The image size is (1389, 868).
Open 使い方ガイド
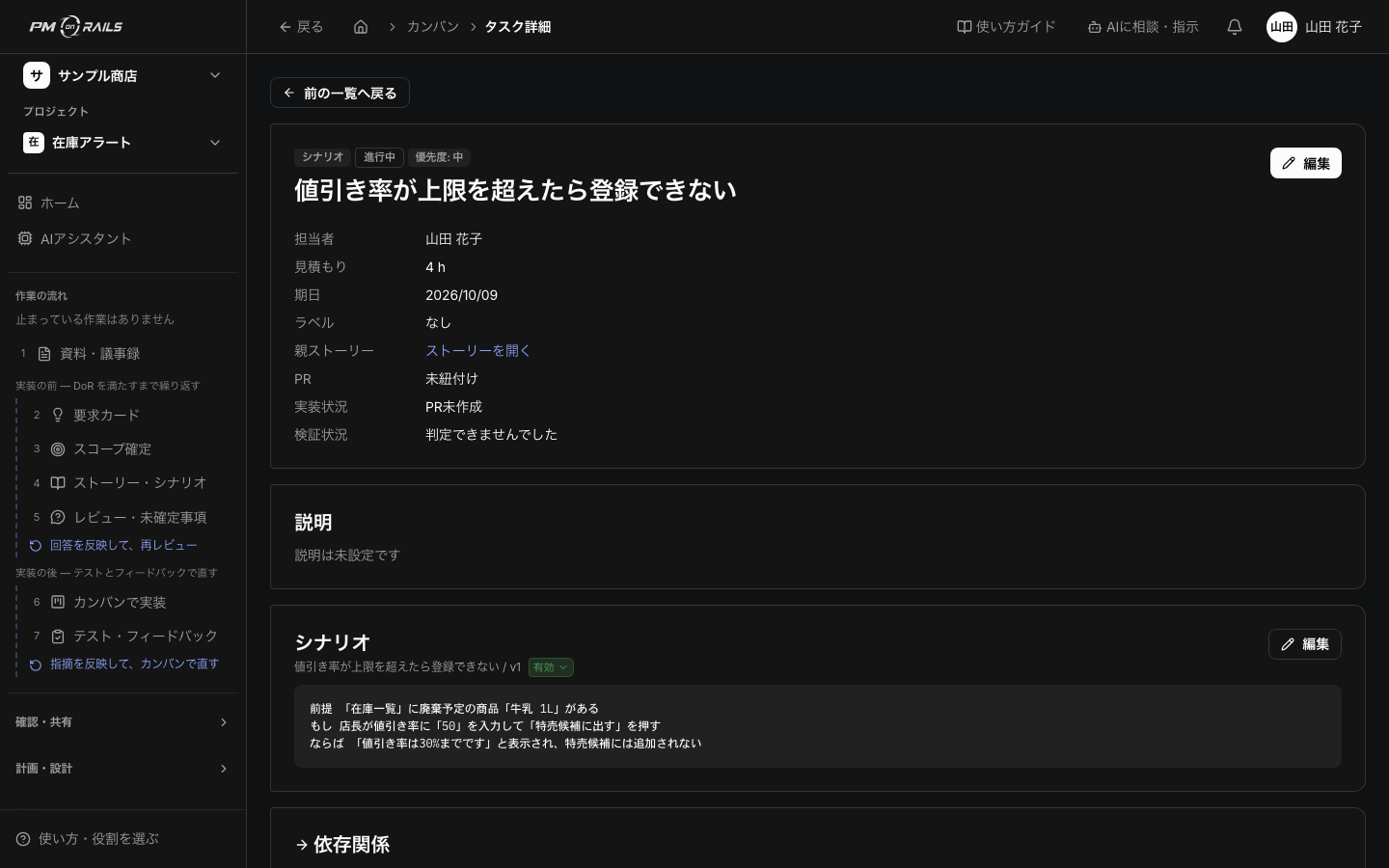pyautogui.click(x=1006, y=27)
